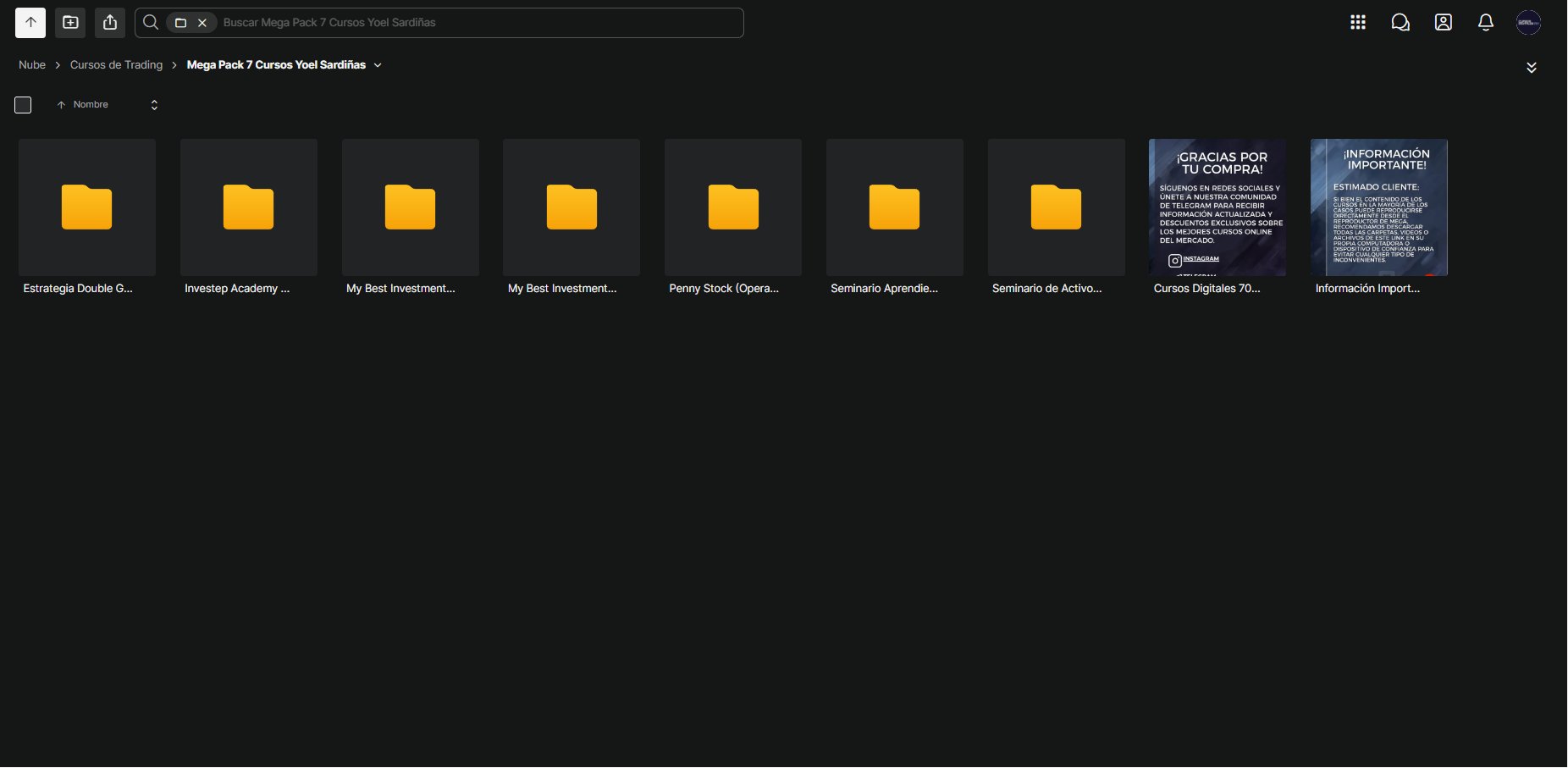This screenshot has height=768, width=1568.
Task: Open the Cursos Digitales 70... image thumbnail
Action: coord(1217,207)
